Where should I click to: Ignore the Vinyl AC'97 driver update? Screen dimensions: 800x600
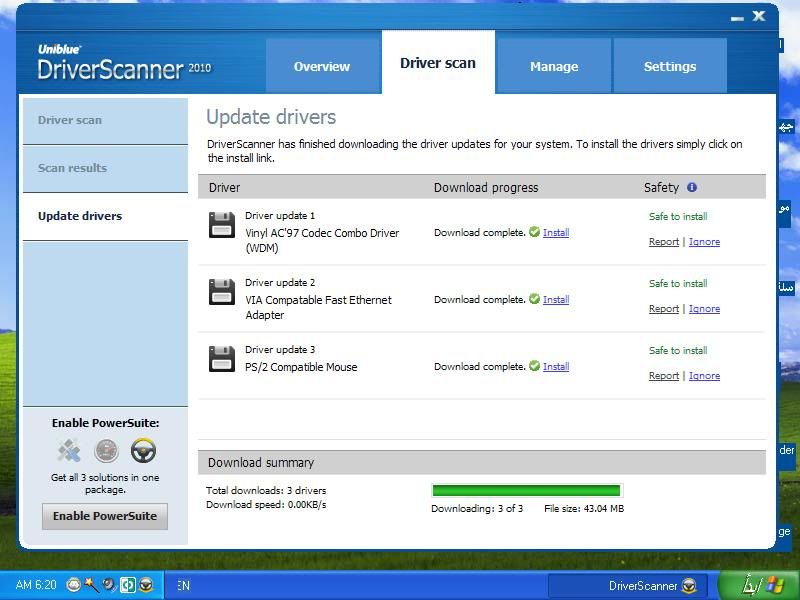click(705, 242)
